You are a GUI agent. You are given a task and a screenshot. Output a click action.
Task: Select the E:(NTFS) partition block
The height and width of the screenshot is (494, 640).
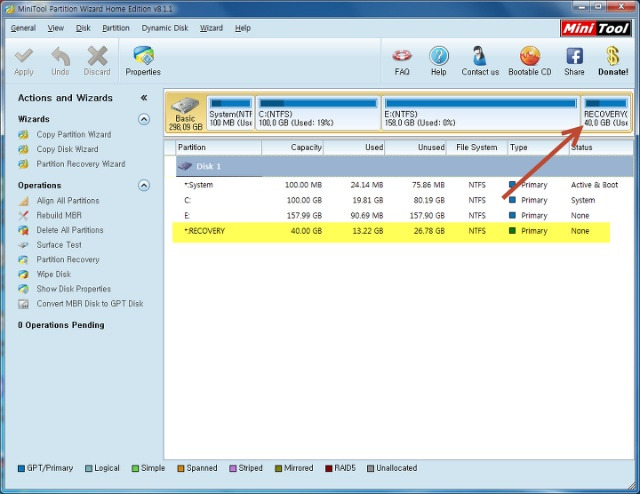click(x=480, y=113)
